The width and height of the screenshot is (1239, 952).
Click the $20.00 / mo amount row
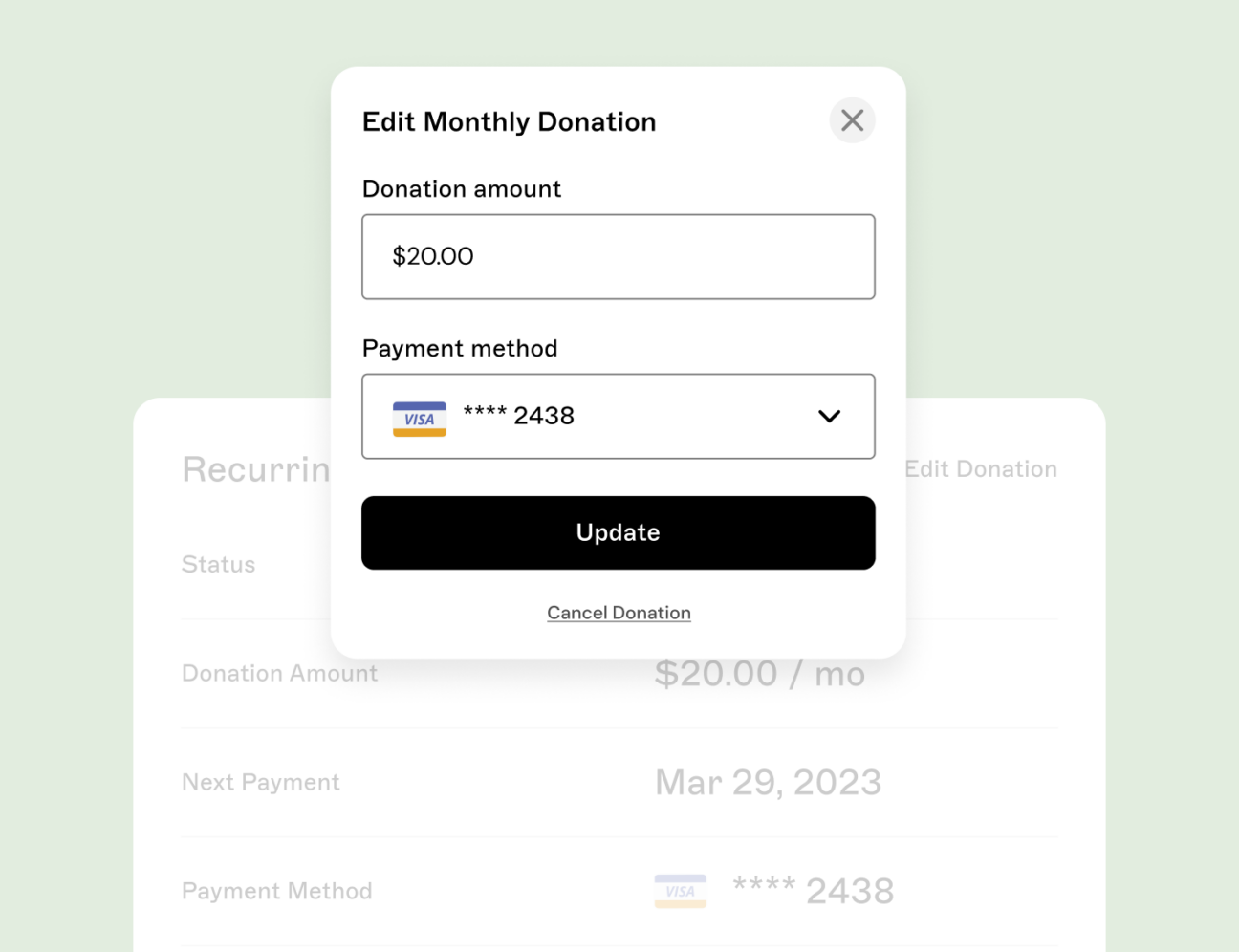[759, 673]
